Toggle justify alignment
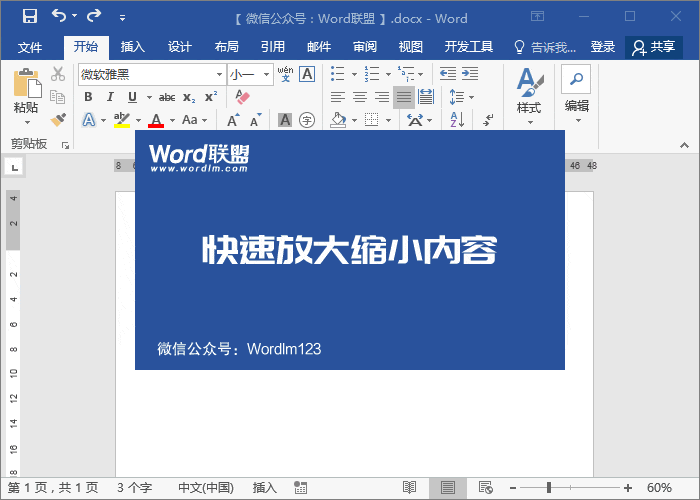The height and width of the screenshot is (500, 700). 404,97
